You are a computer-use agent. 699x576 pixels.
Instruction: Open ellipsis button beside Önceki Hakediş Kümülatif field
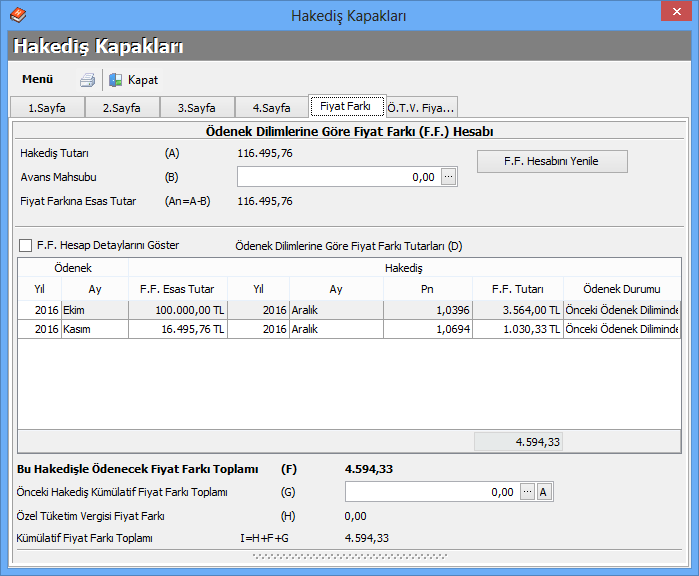(527, 492)
